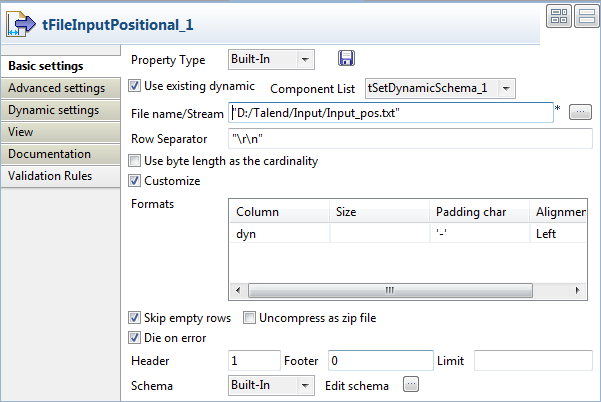Toggle Use existing dynamic checkbox
This screenshot has height=402, width=601.
[x=136, y=87]
